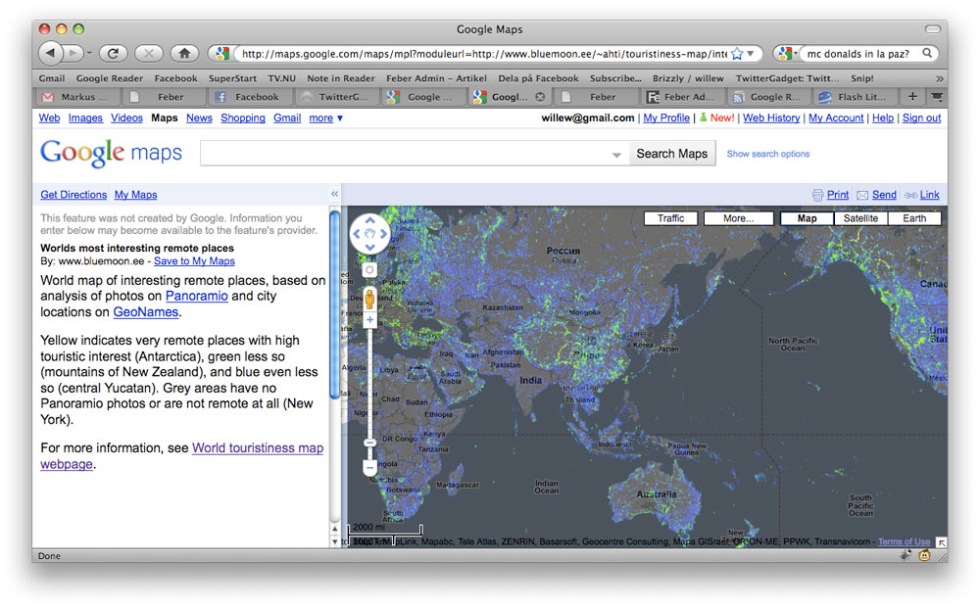Open the More... map layers dropdown
This screenshot has width=980, height=607.
pyautogui.click(x=738, y=218)
